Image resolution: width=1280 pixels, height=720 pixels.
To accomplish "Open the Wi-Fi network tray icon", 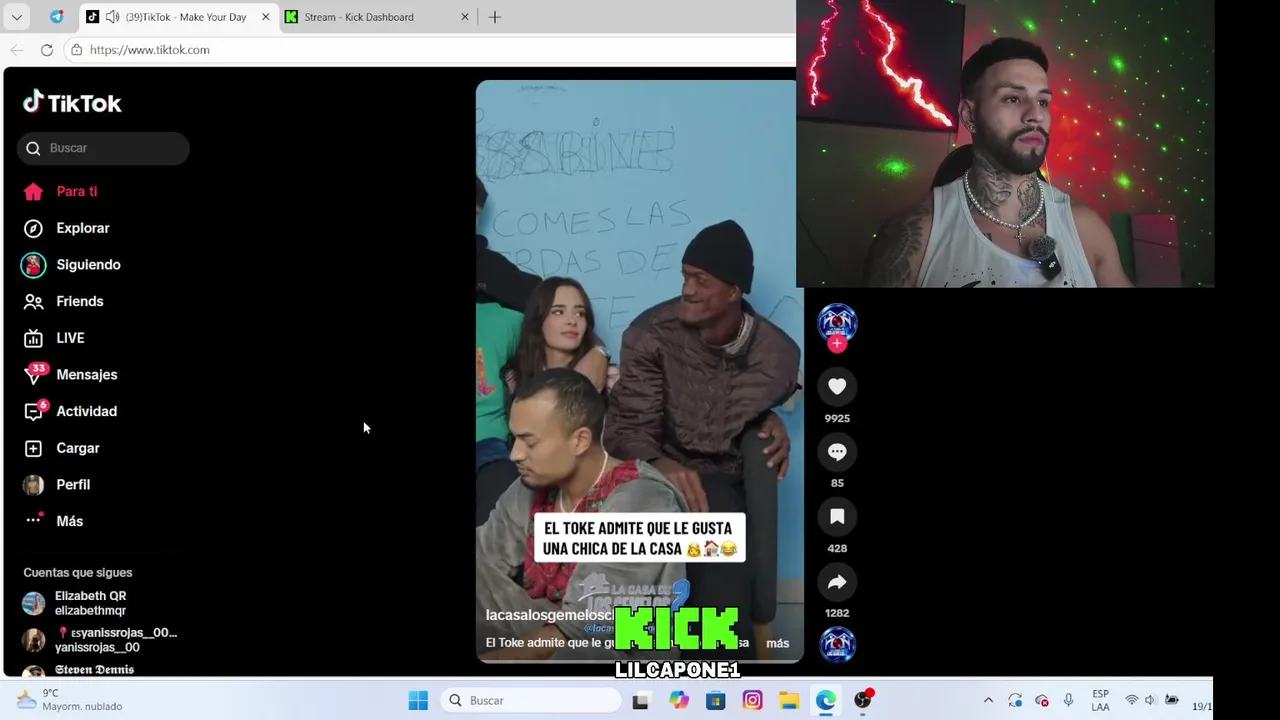I will (1132, 701).
